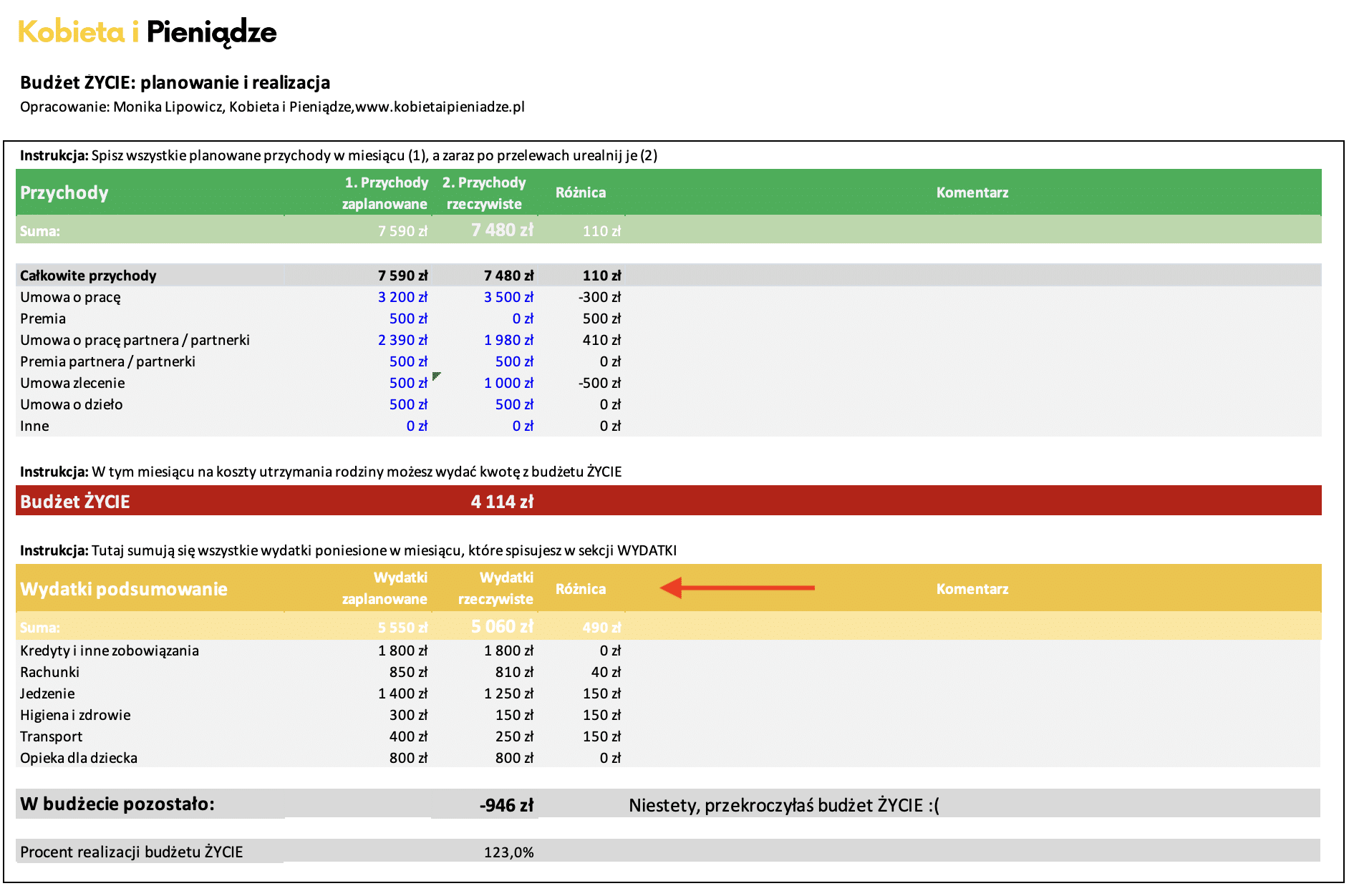The height and width of the screenshot is (896, 1354).
Task: Click the red arrow pointing at Różnica
Action: pyautogui.click(x=737, y=588)
